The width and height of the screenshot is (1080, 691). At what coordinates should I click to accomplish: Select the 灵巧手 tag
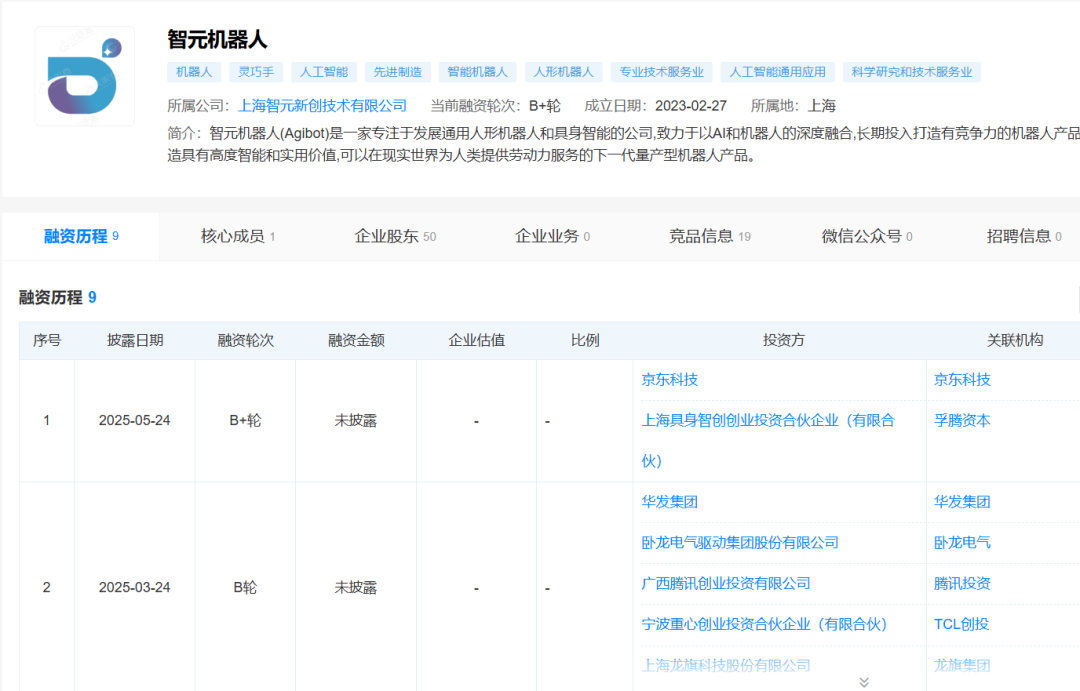256,72
